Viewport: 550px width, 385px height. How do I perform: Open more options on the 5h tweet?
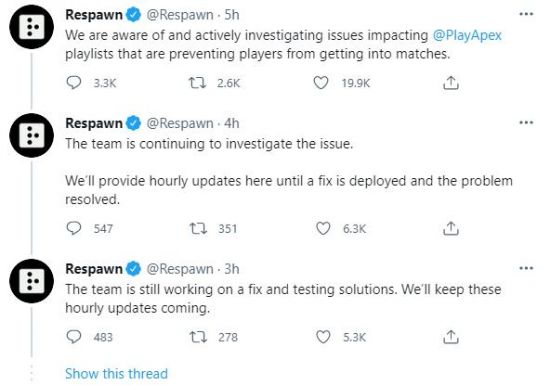[x=526, y=14]
